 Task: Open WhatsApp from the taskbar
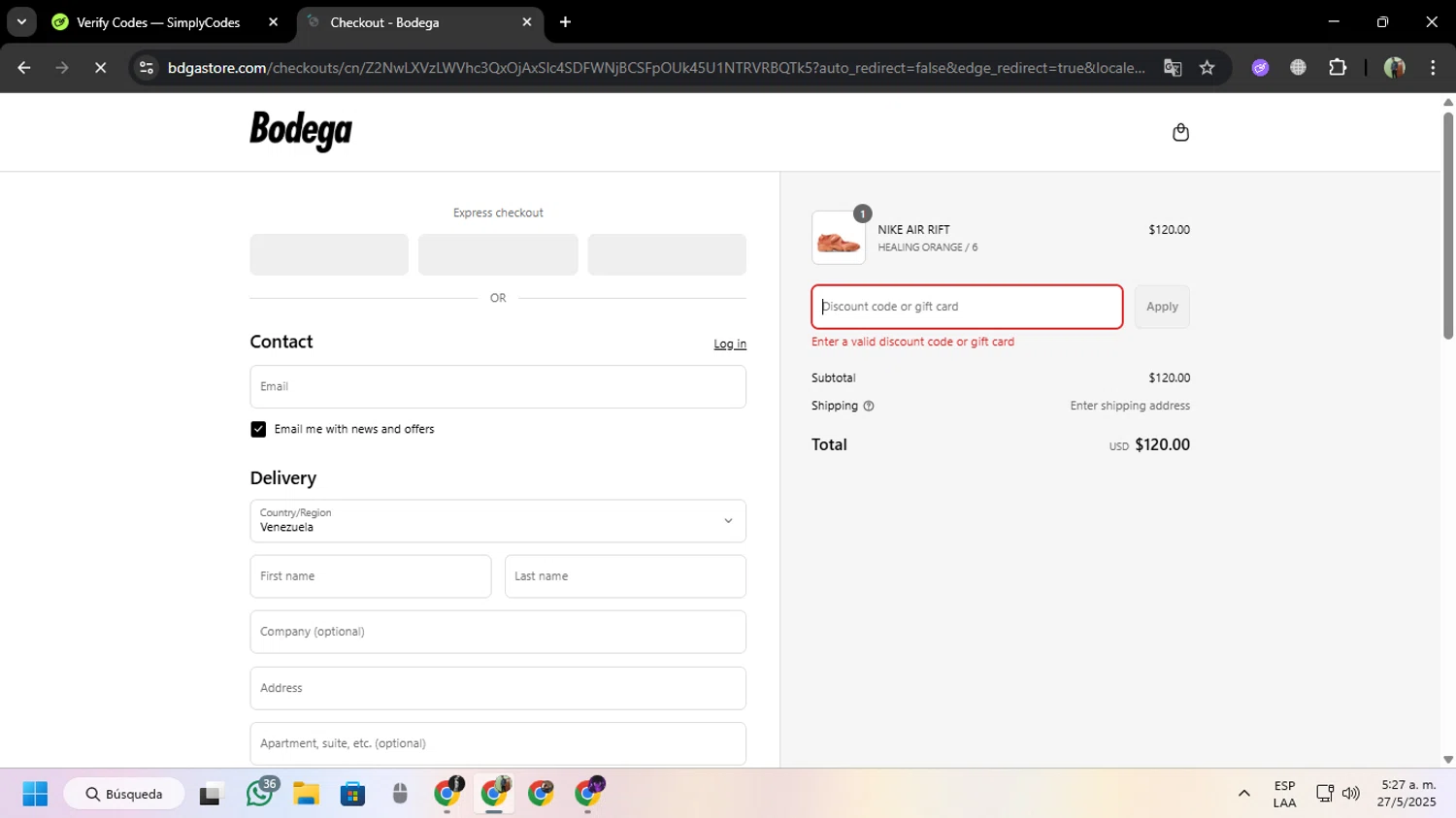pyautogui.click(x=260, y=793)
